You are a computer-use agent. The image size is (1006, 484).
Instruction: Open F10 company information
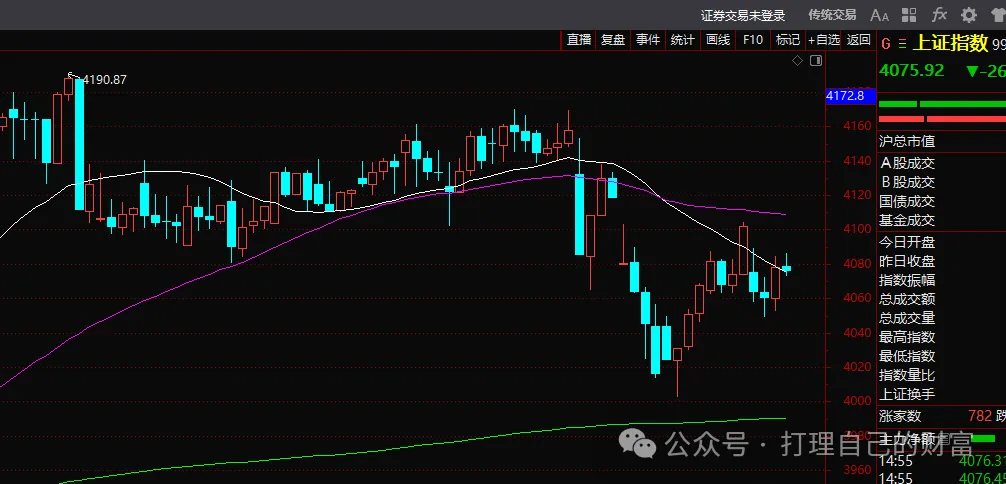pos(753,40)
